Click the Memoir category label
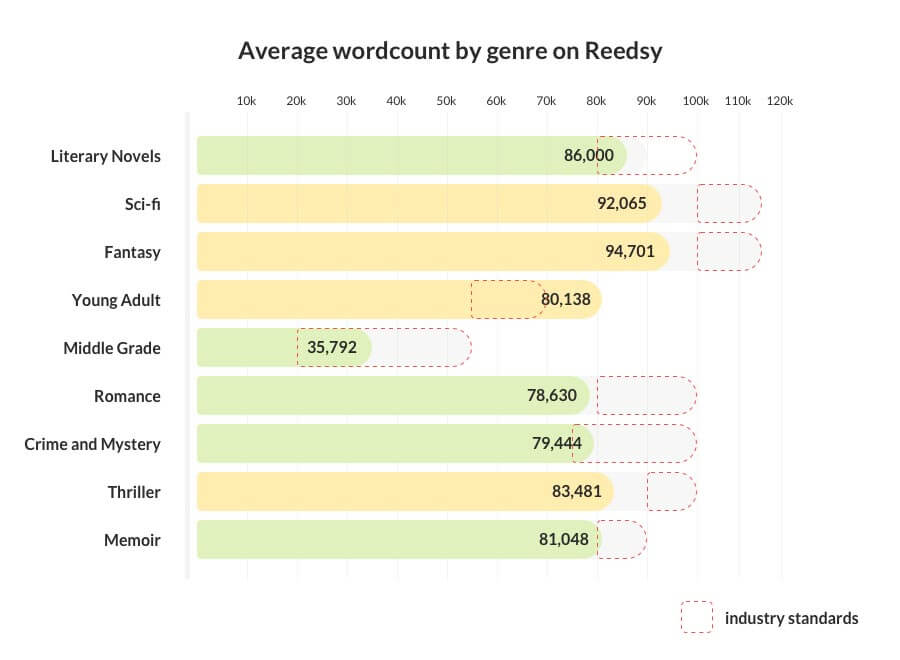Viewport: 900px width, 660px height. click(x=132, y=540)
